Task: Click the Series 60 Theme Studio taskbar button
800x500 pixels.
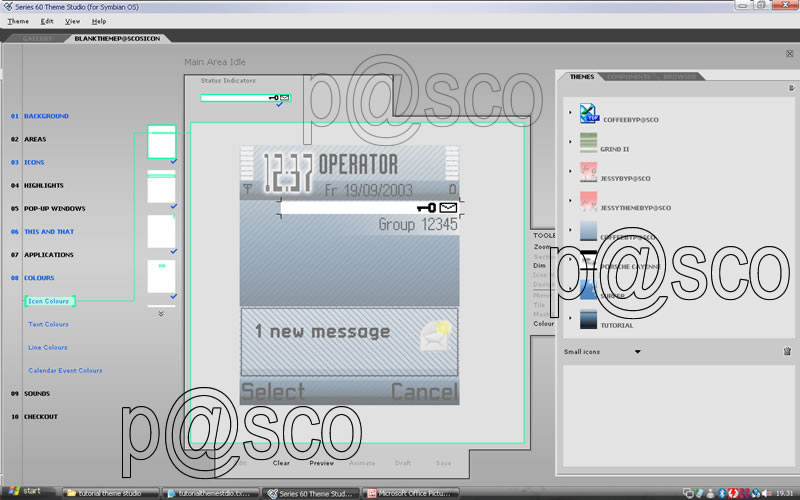Action: (x=311, y=493)
